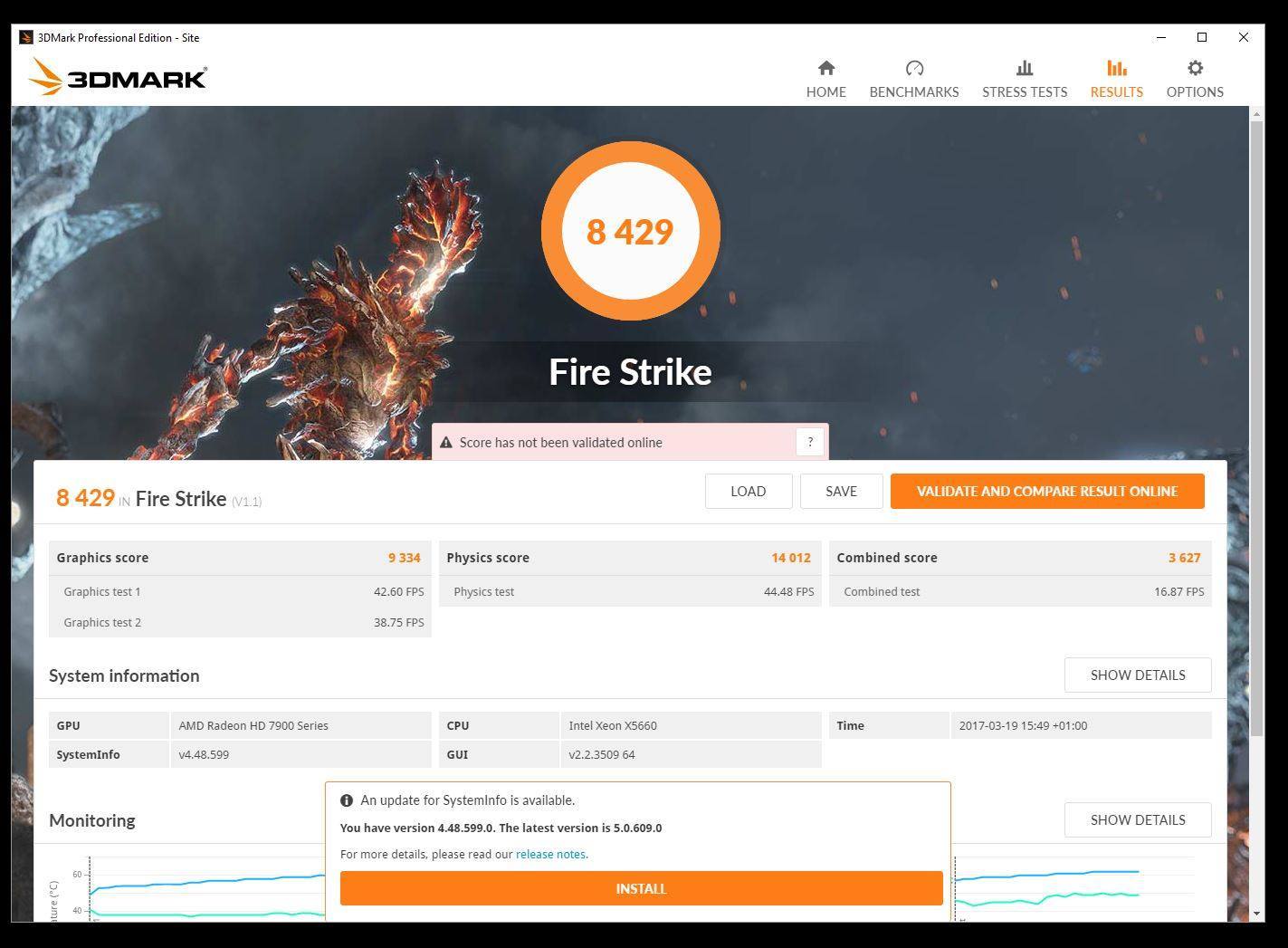Click the warning triangle icon
Viewport: 1288px width, 948px height.
tap(445, 443)
